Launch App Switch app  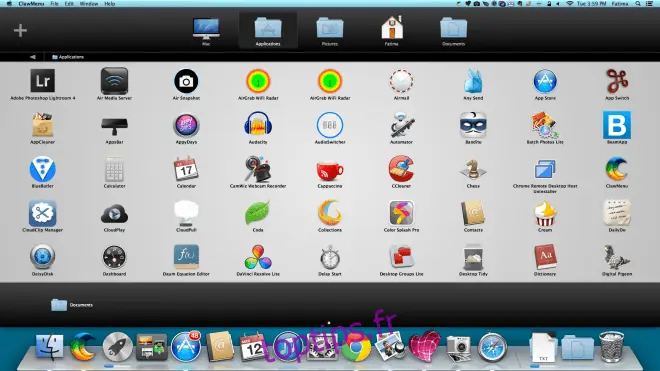[617, 81]
